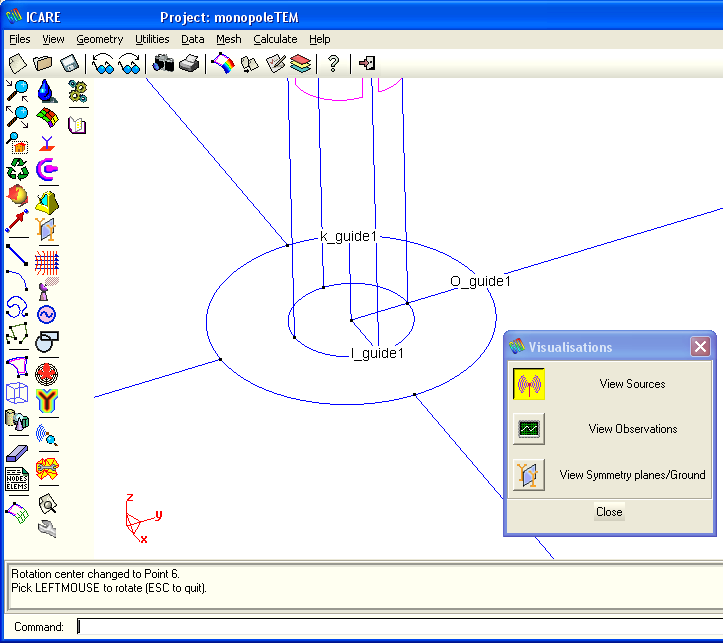Viewport: 723px width, 643px height.
Task: Click the red radiation pattern polar icon
Action: point(47,374)
